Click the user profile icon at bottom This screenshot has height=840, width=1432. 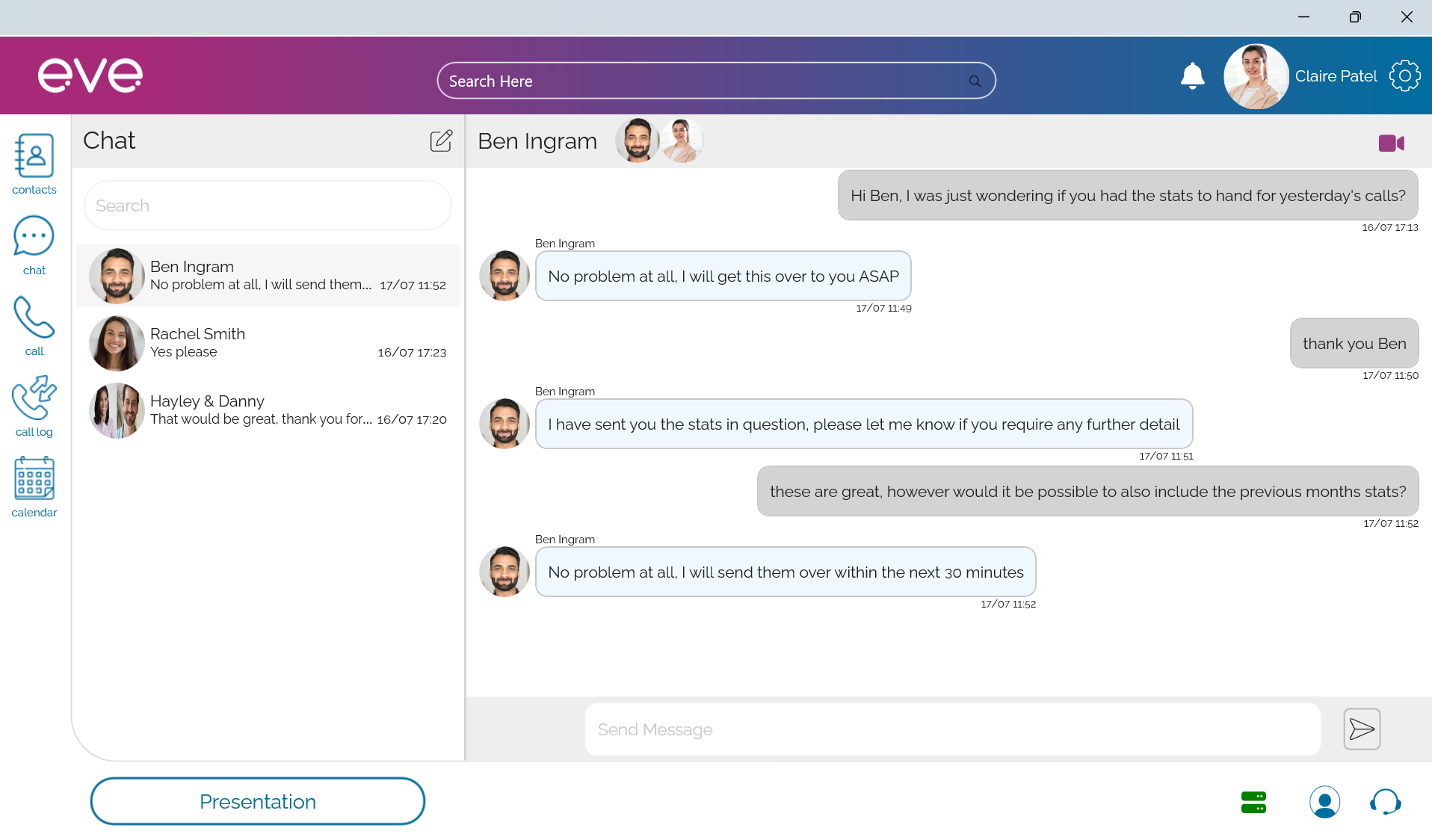(1324, 802)
